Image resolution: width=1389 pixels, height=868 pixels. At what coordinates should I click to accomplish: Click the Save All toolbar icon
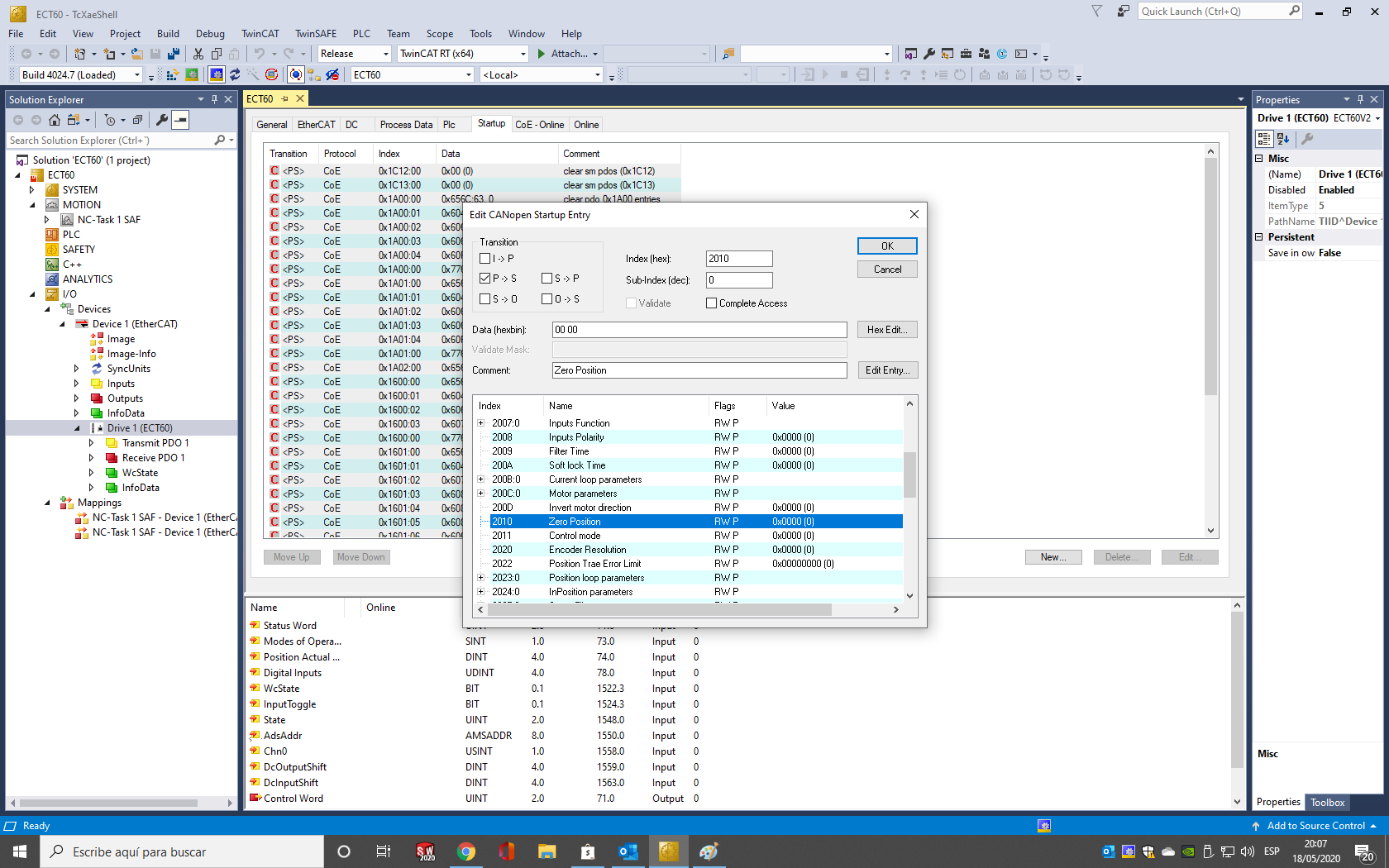pyautogui.click(x=174, y=54)
